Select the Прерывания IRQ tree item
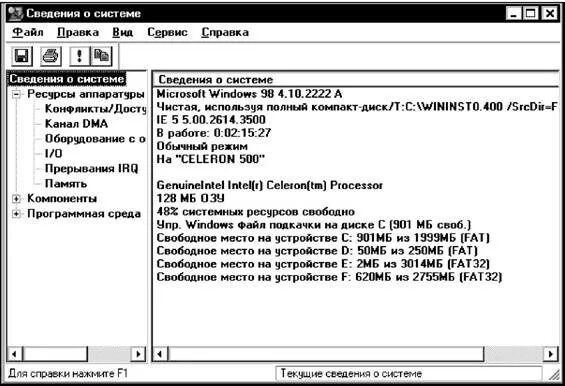 92,169
